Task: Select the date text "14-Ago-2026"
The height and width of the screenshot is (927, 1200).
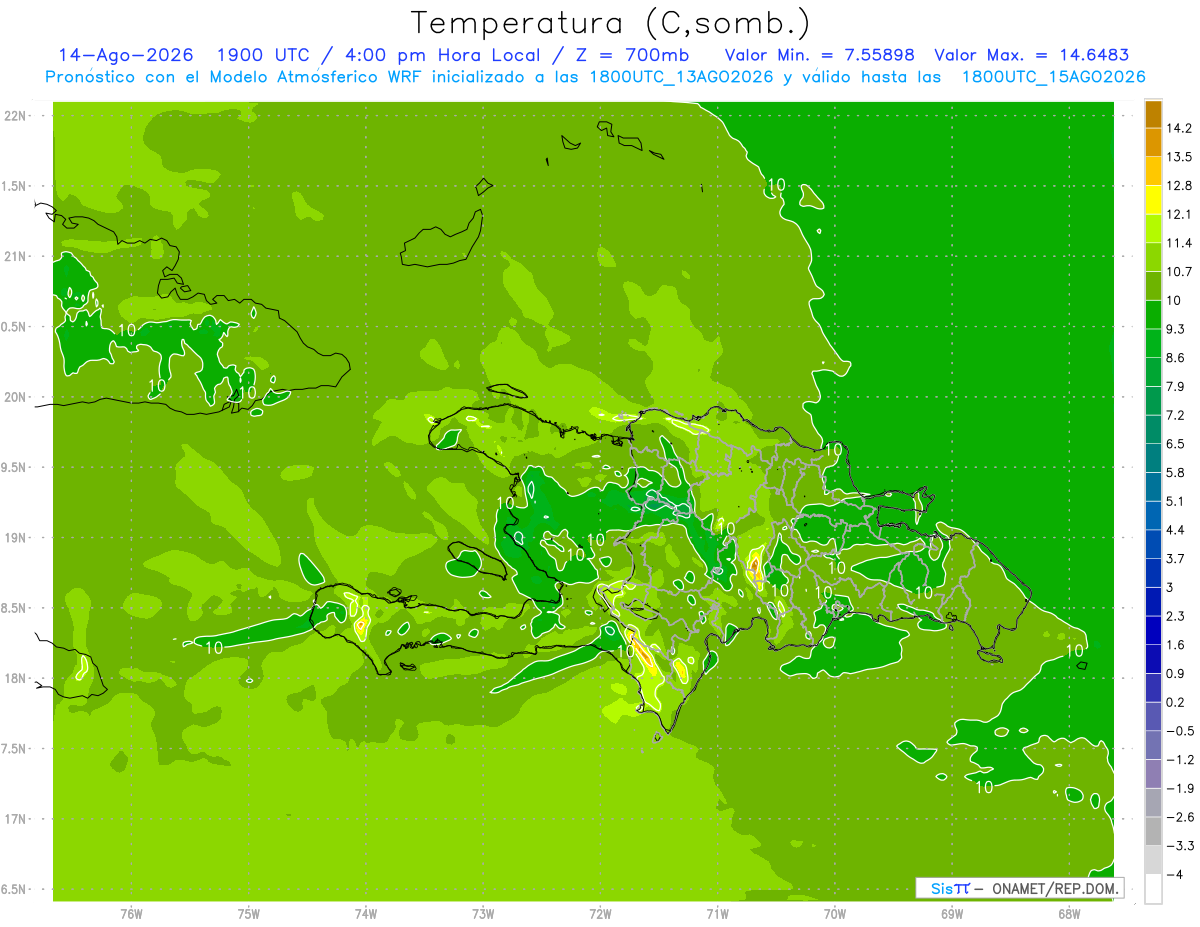Action: click(x=126, y=55)
